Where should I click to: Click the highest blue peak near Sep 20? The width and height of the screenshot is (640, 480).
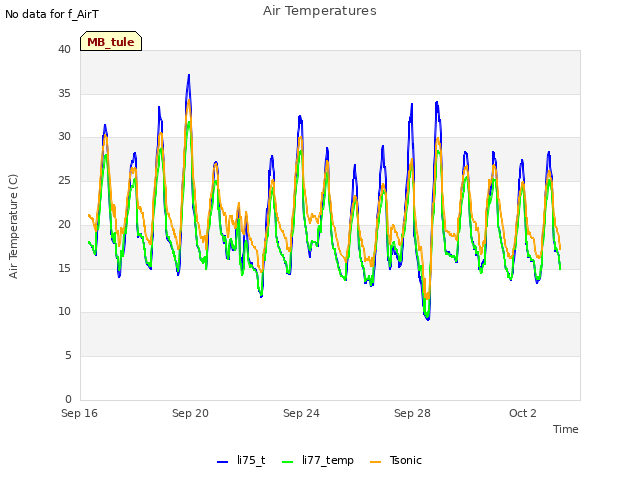[x=189, y=76]
